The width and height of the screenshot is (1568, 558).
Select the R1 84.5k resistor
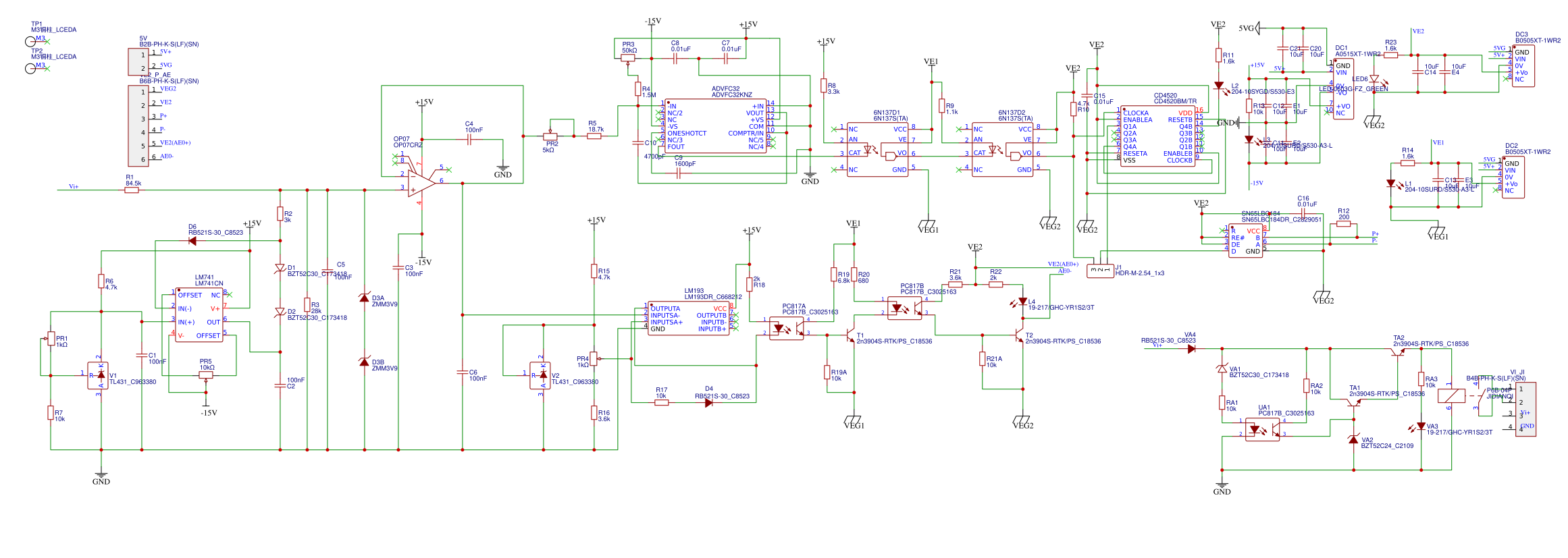coord(132,190)
